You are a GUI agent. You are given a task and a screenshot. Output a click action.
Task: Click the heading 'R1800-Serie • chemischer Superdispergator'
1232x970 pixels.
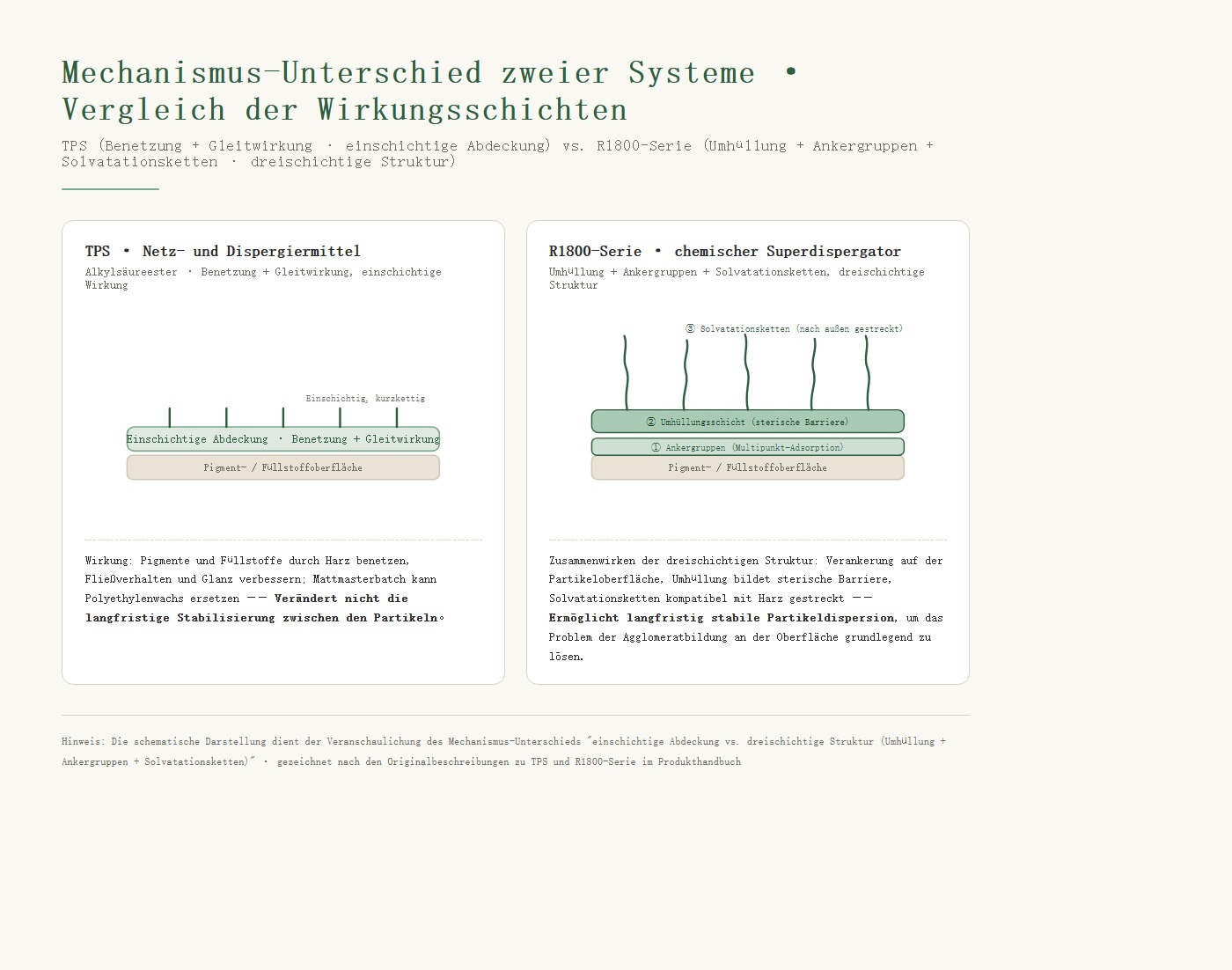[725, 251]
